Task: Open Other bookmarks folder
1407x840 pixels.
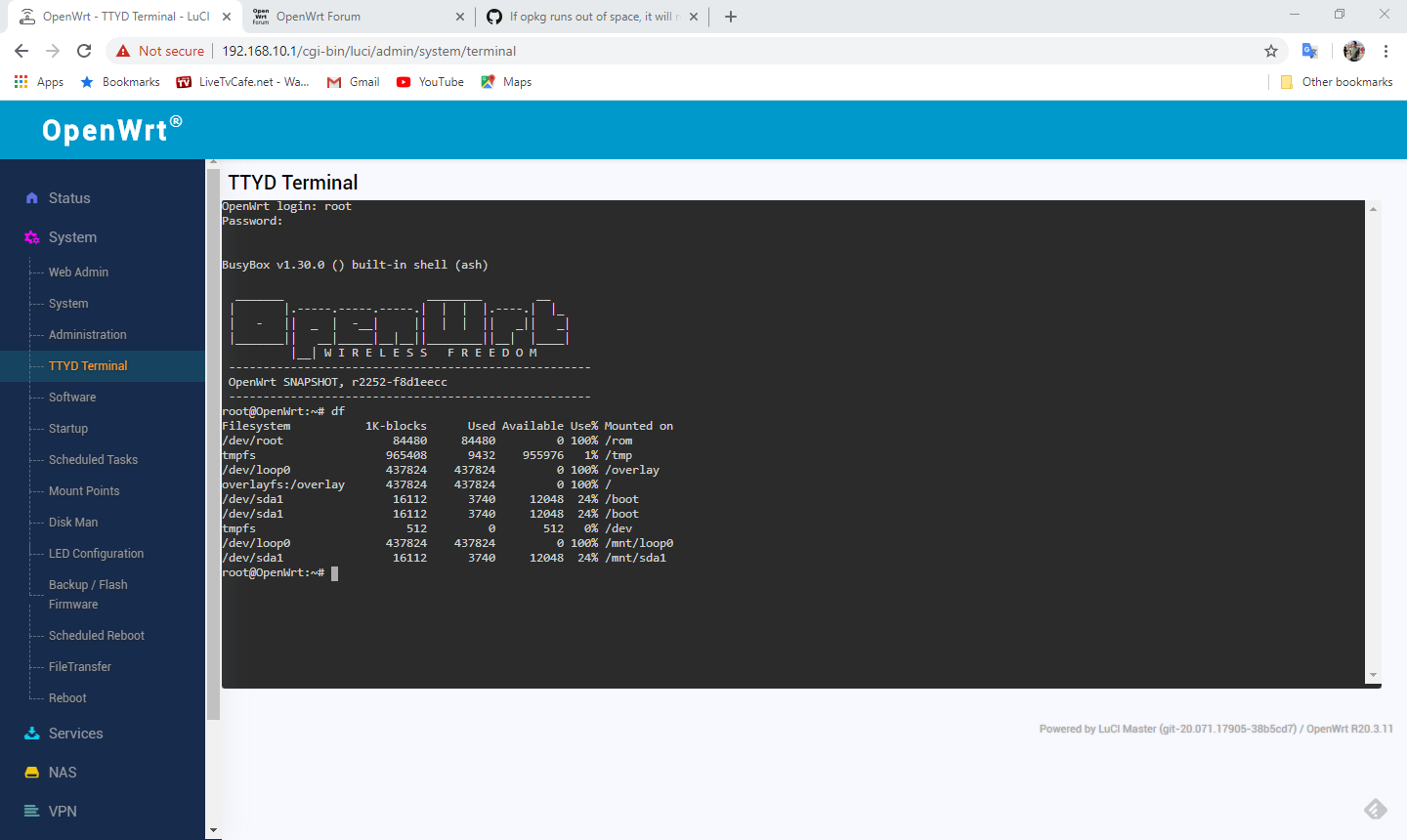Action: pos(1336,82)
